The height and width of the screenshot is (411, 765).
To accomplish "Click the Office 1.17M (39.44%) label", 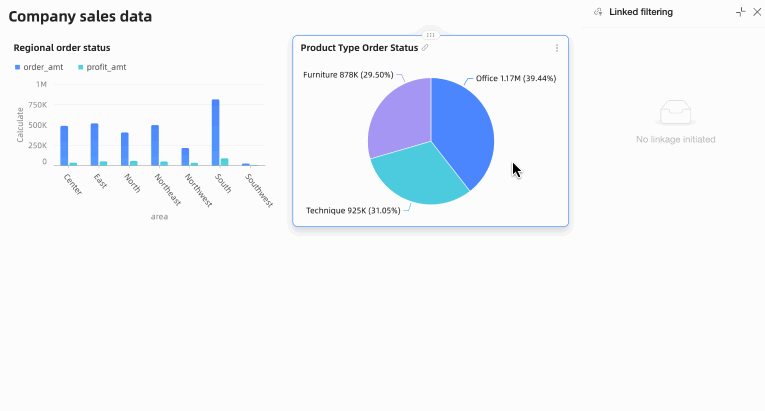I will [516, 79].
